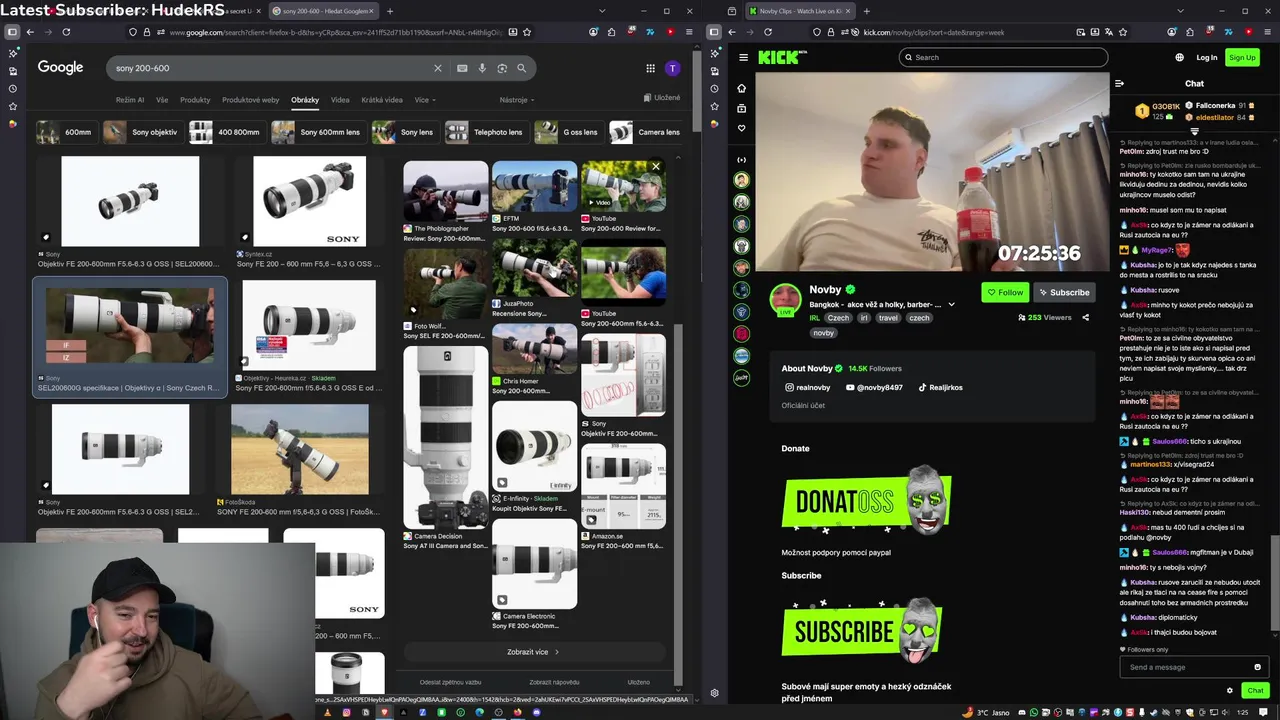Open the on-screen keyboard in Google search
Image resolution: width=1280 pixels, height=720 pixels.
[x=462, y=68]
